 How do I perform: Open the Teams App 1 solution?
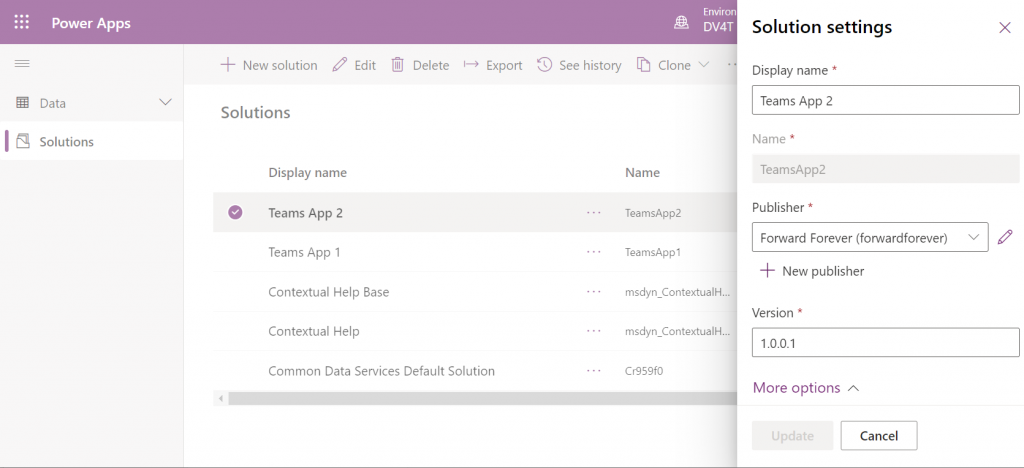[x=304, y=252]
